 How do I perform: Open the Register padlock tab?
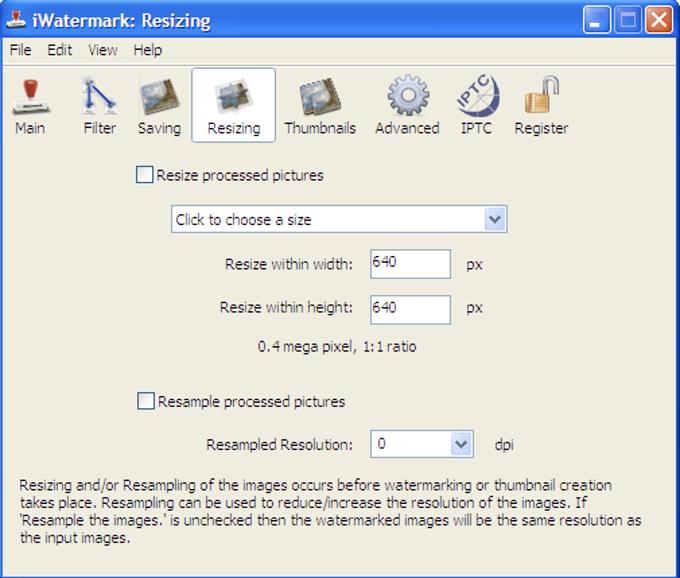tap(541, 105)
